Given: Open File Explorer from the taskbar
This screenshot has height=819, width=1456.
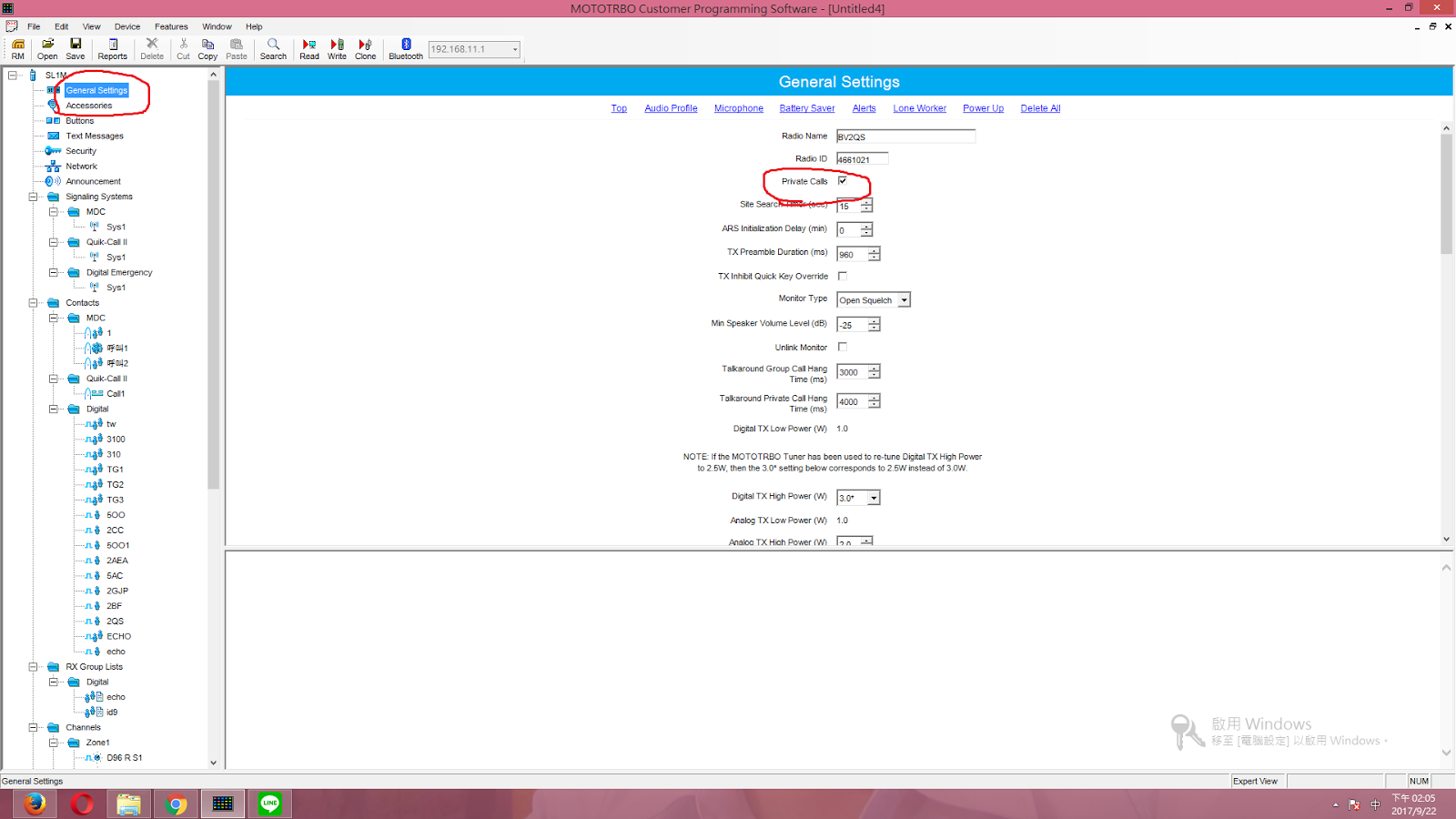Looking at the screenshot, I should [x=129, y=804].
